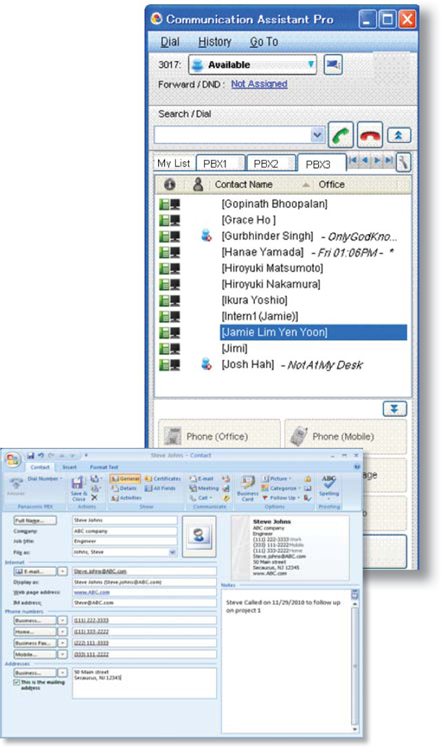Select contact Hiroyuki Nakamura
This screenshot has width=441, height=748.
pyautogui.click(x=271, y=284)
